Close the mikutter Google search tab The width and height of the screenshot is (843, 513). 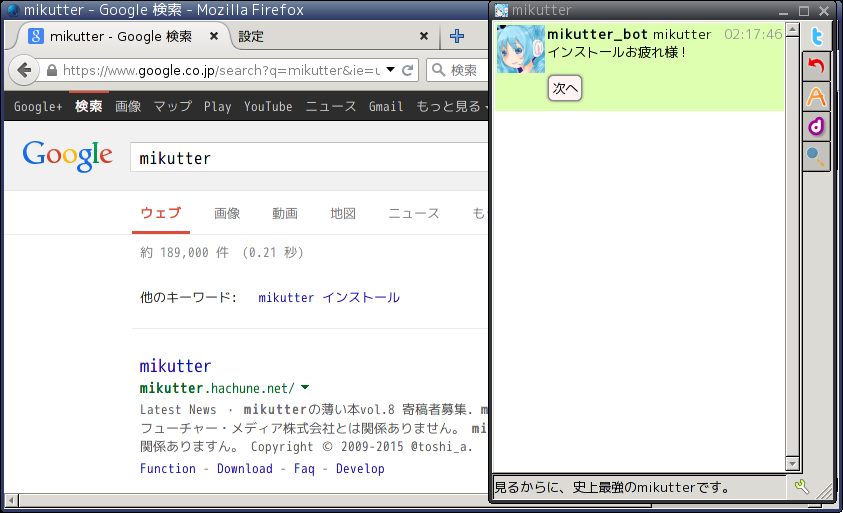tap(214, 36)
